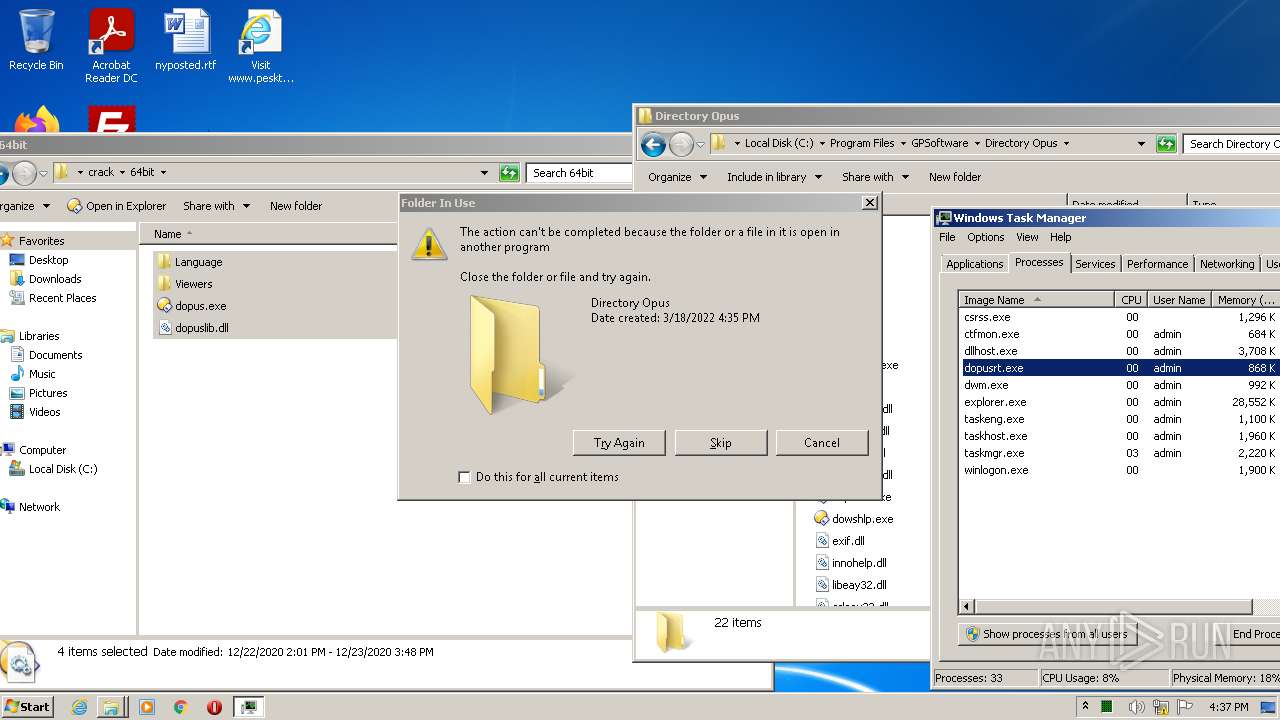The width and height of the screenshot is (1280, 720).
Task: Open the Recycle Bin desktop icon
Action: [36, 40]
